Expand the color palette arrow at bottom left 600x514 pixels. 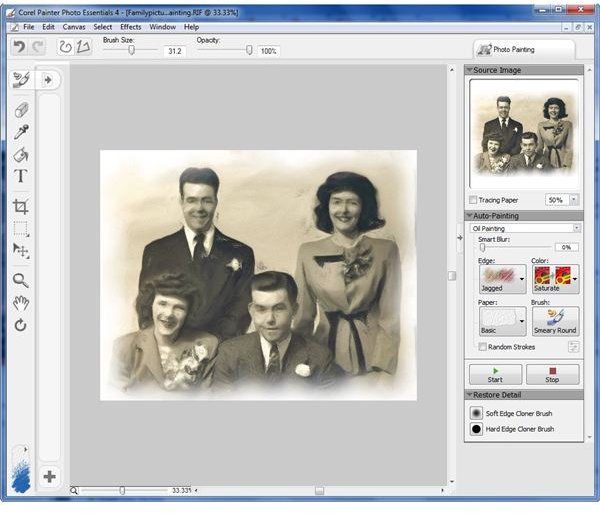26,449
